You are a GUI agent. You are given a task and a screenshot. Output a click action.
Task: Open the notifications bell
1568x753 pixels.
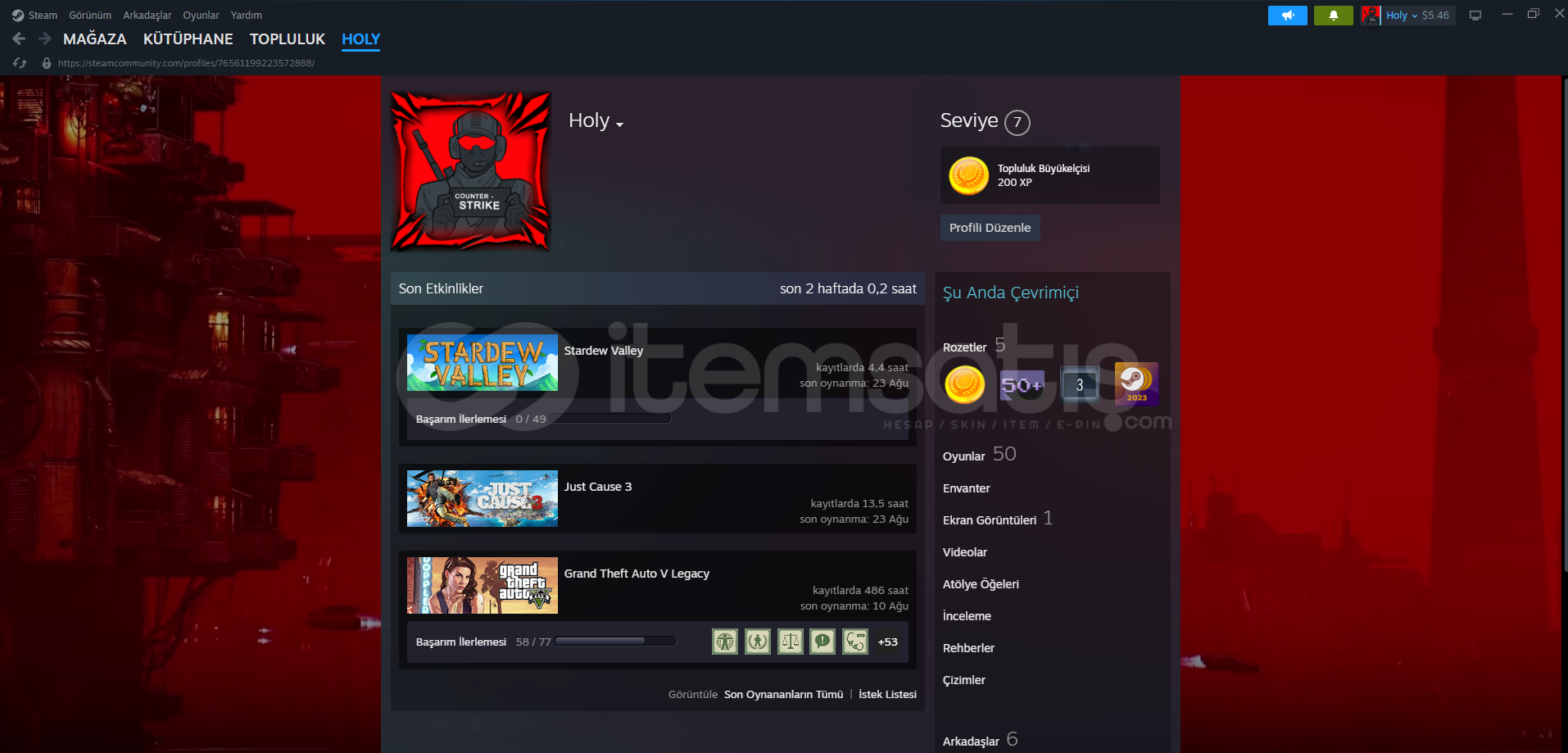pos(1334,15)
